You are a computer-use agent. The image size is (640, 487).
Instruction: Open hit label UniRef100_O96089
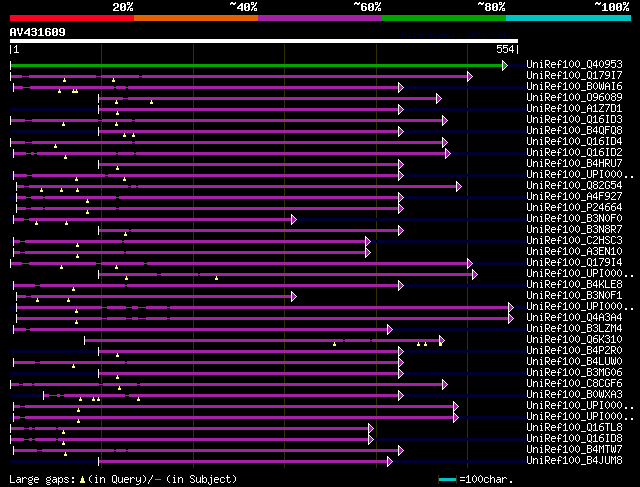click(x=574, y=98)
